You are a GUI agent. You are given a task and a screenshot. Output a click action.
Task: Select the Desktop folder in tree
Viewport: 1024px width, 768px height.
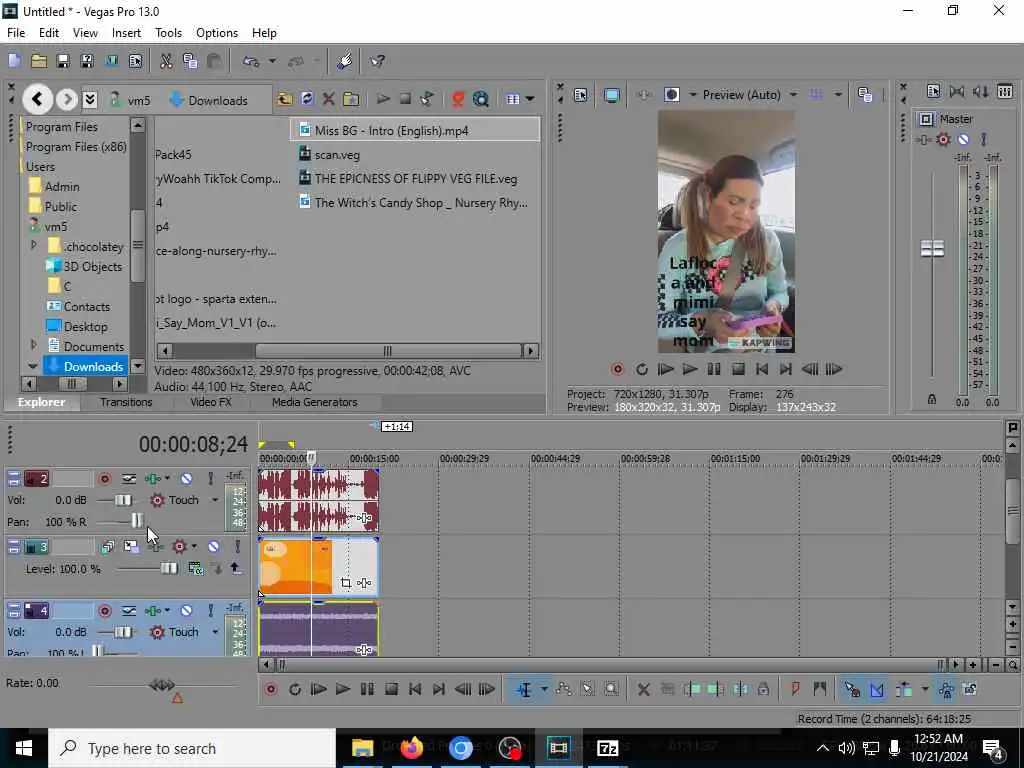77,326
